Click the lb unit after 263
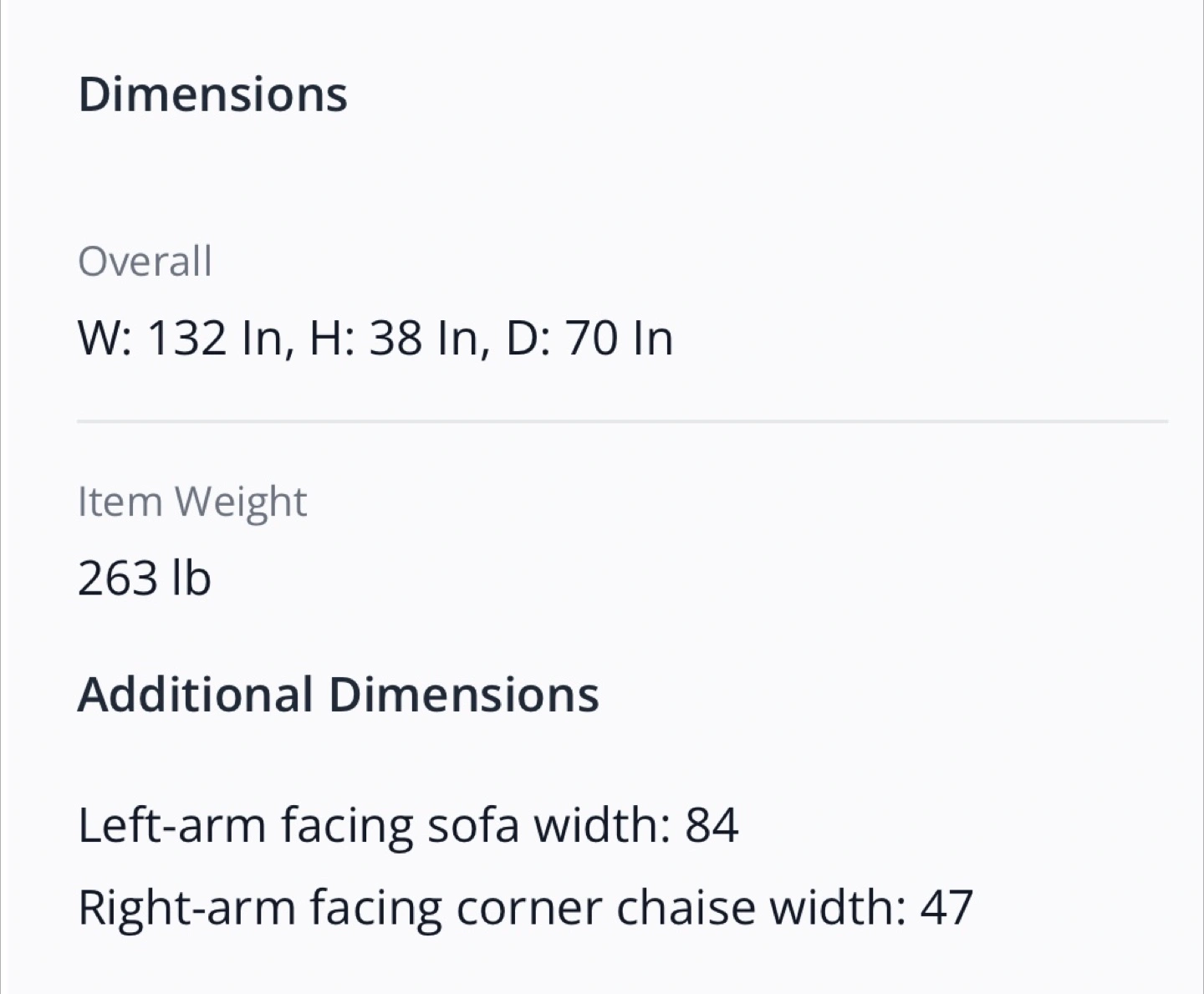Image resolution: width=1204 pixels, height=994 pixels. pyautogui.click(x=191, y=578)
